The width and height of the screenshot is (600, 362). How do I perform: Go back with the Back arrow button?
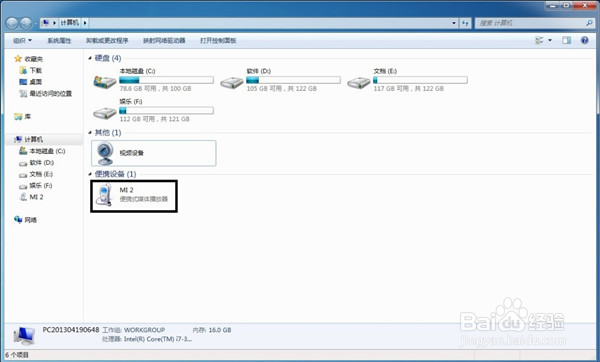12,23
